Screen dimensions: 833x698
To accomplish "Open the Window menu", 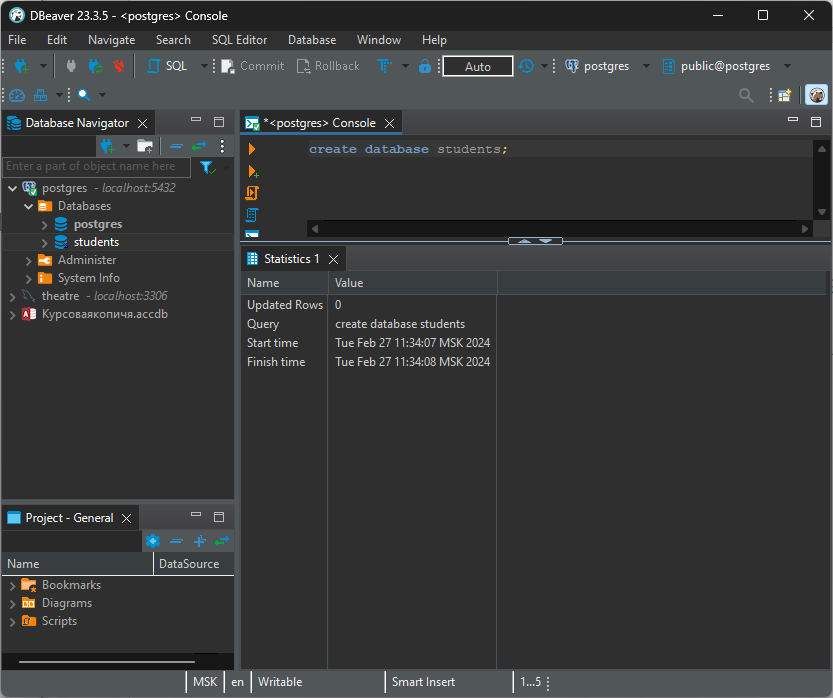I will 379,40.
